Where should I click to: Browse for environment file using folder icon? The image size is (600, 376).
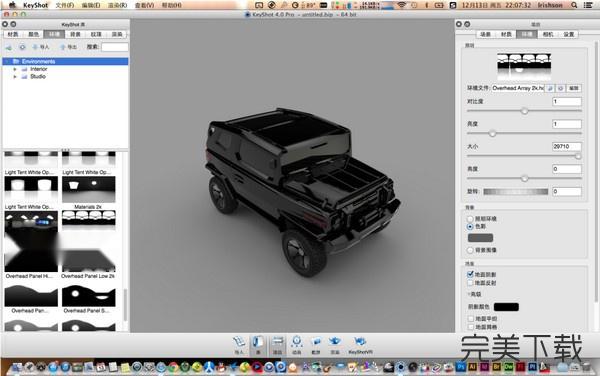tap(550, 88)
